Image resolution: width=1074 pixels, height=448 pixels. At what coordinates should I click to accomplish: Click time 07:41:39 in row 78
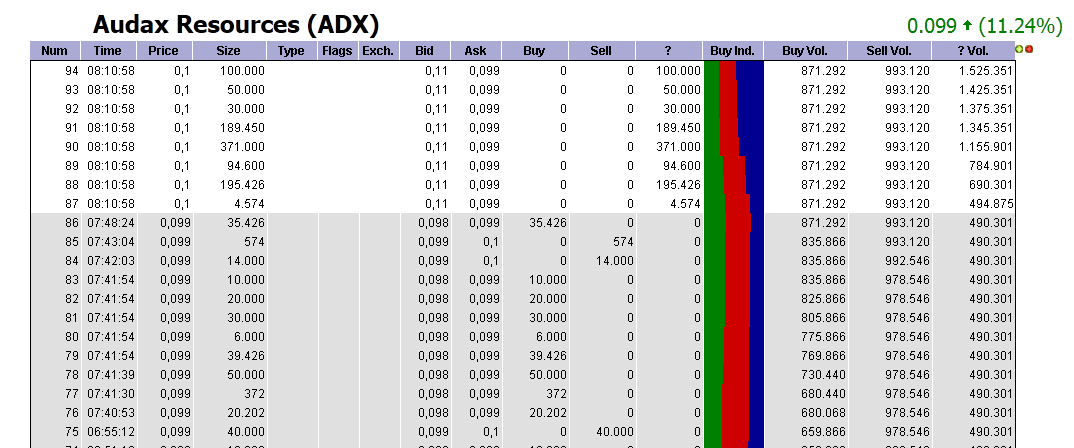pyautogui.click(x=110, y=375)
